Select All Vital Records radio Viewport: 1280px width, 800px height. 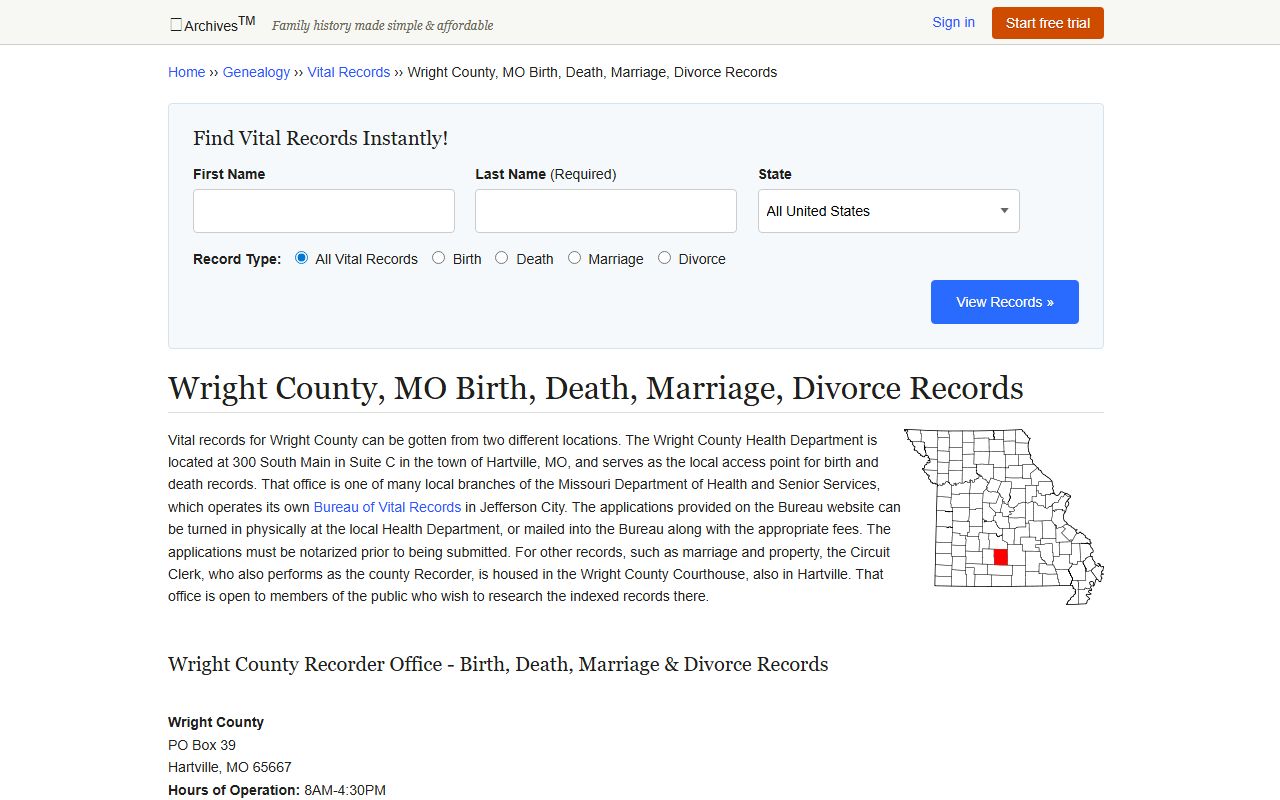tap(302, 258)
